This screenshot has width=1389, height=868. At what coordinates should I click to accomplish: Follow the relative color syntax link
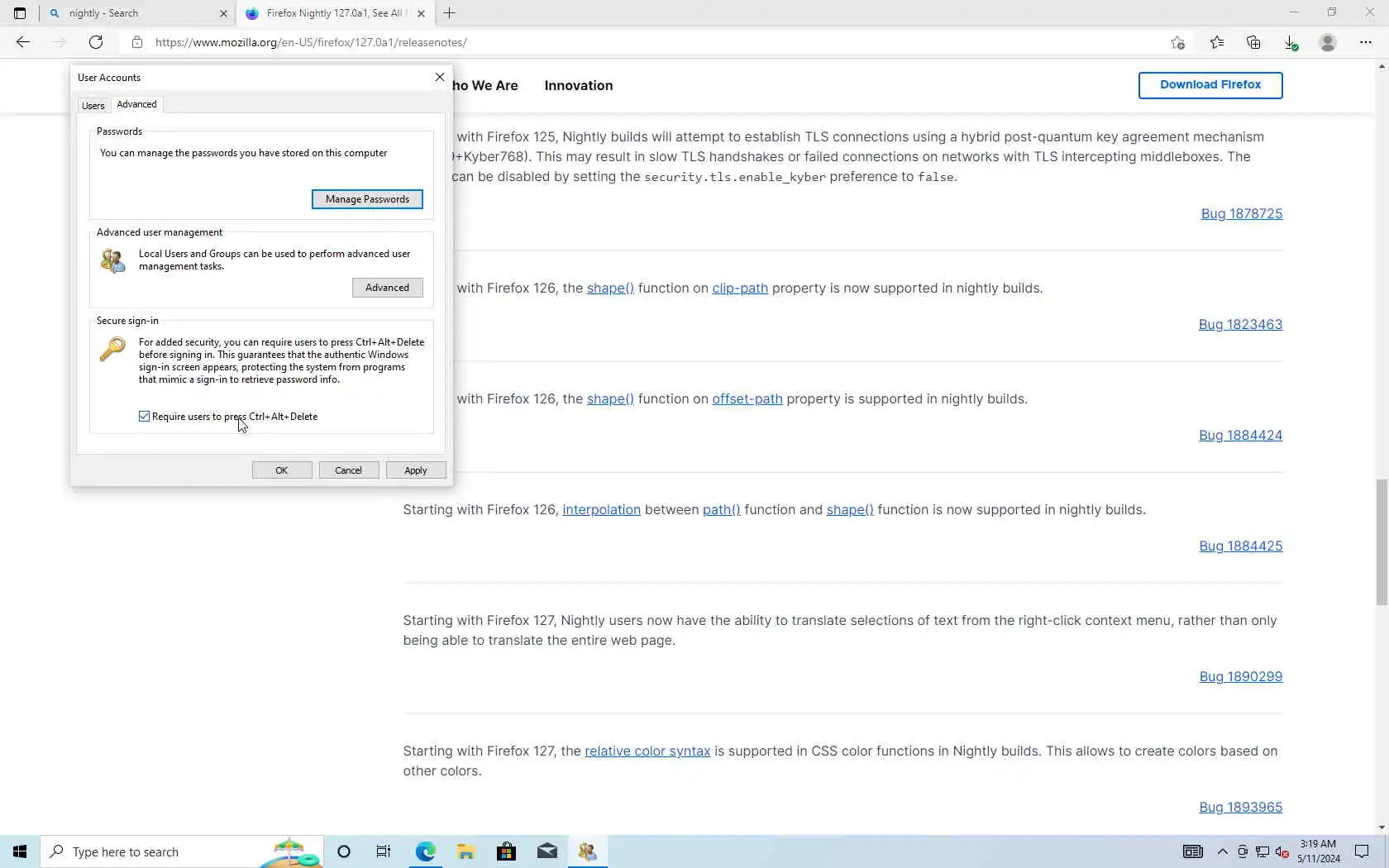pyautogui.click(x=647, y=751)
